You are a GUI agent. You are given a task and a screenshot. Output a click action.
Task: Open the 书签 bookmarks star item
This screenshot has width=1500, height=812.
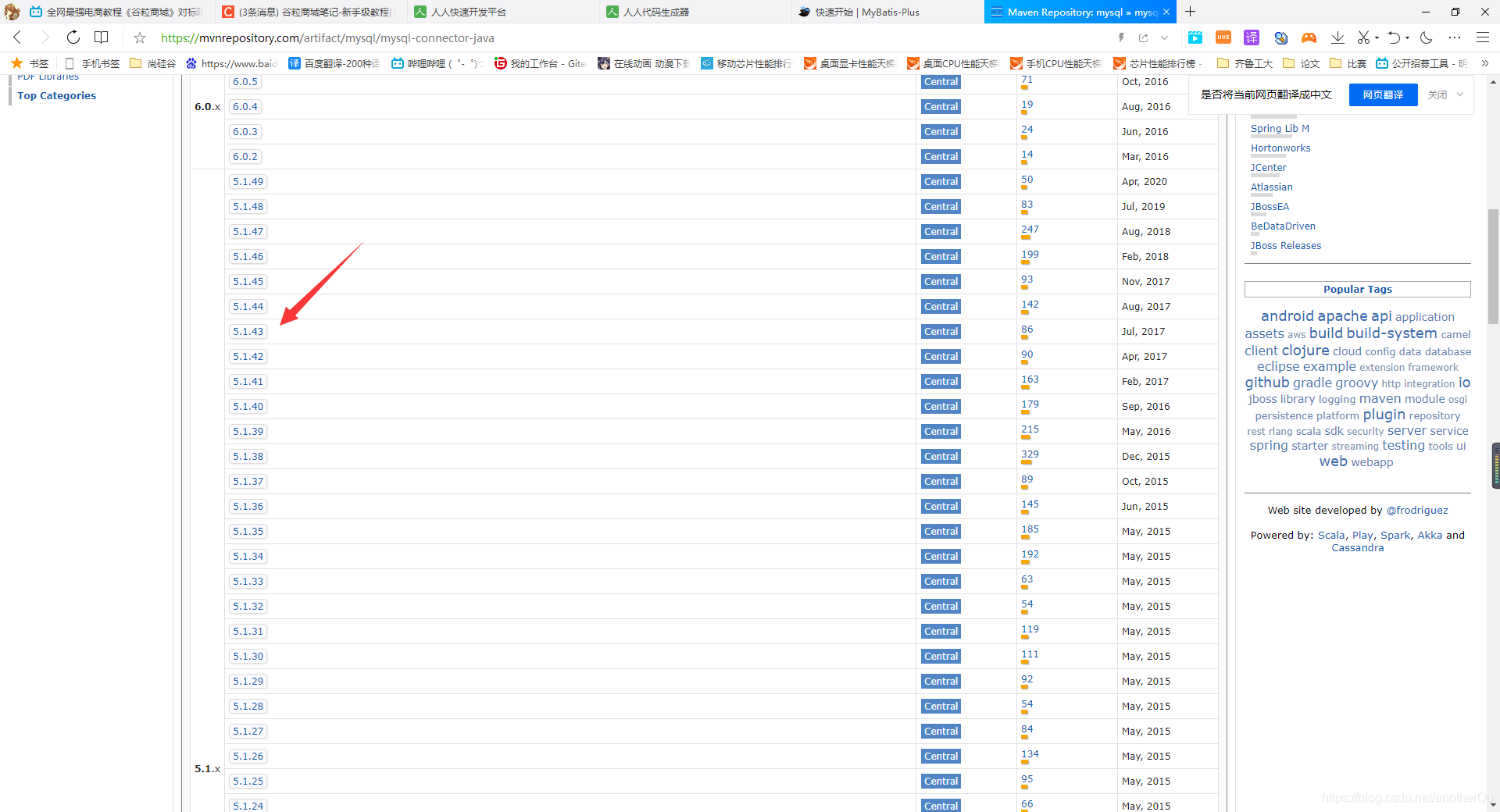pos(30,63)
